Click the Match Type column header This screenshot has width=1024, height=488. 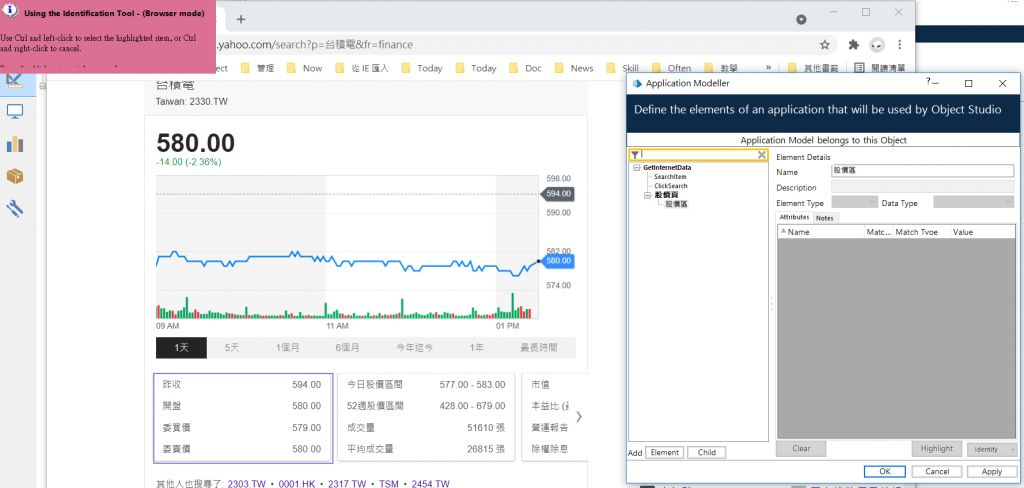tap(921, 232)
